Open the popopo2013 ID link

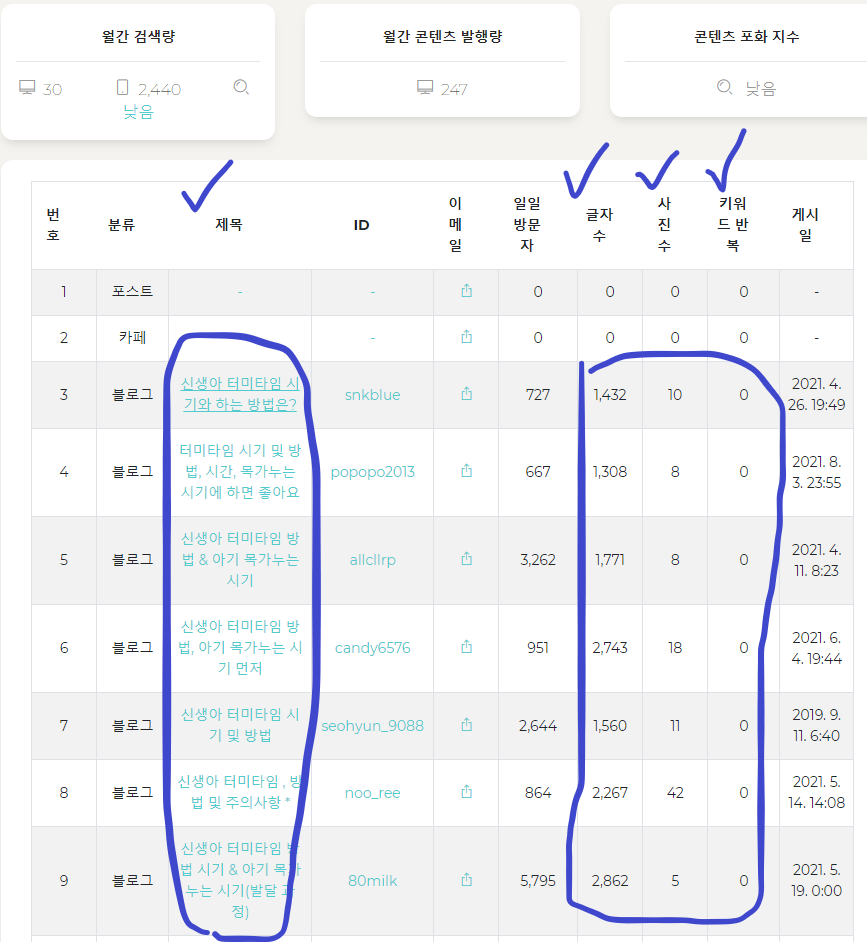pyautogui.click(x=373, y=472)
